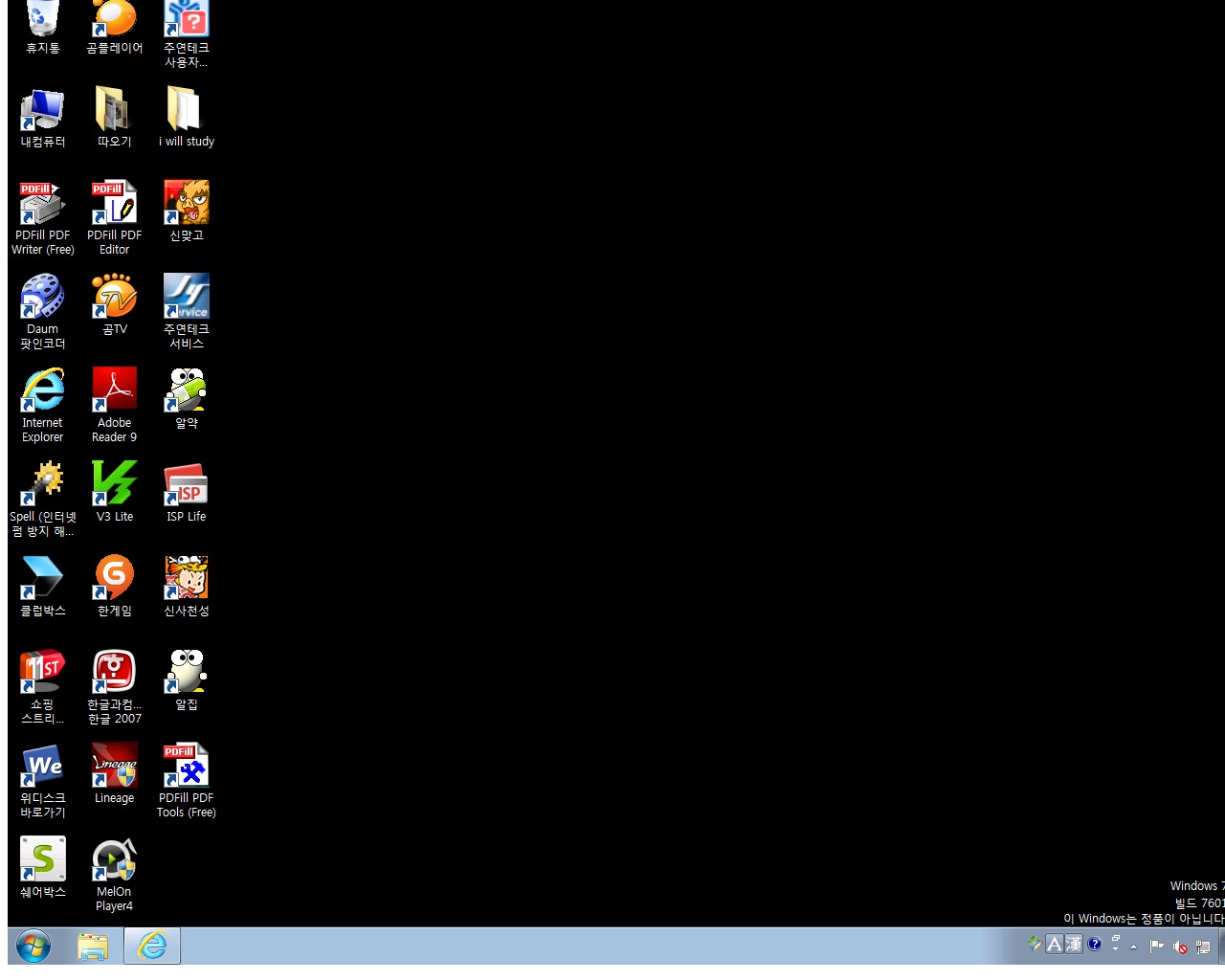The height and width of the screenshot is (980, 1225).
Task: Click the Show desktop button
Action: click(1221, 947)
